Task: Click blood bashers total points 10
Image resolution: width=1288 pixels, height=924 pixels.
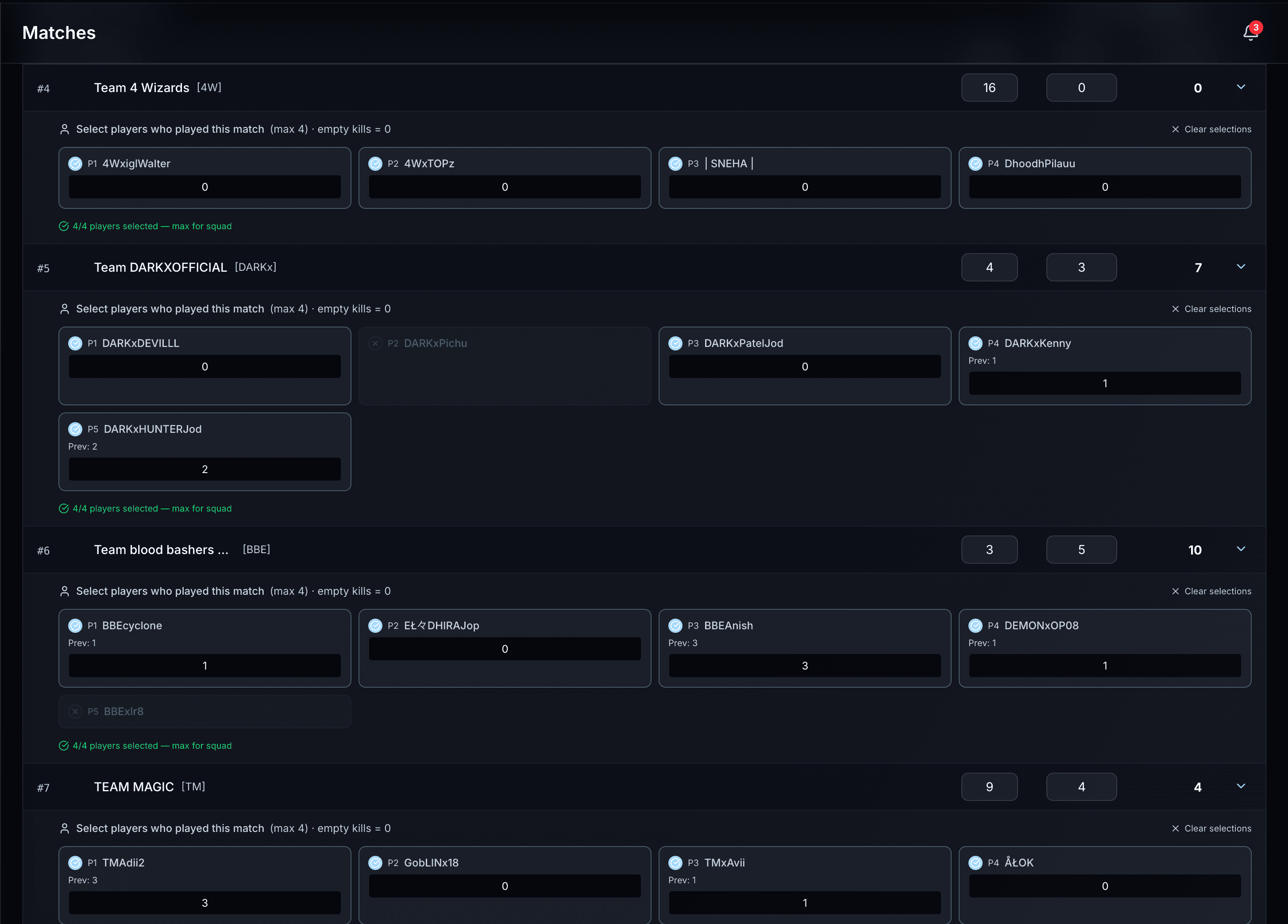Action: point(1195,550)
